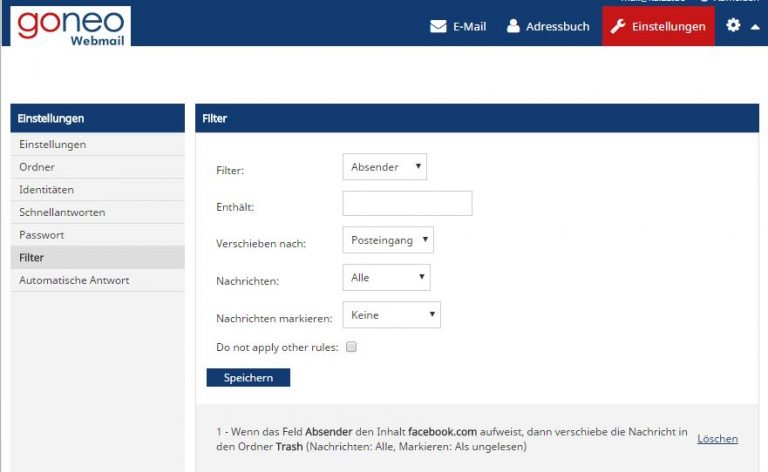The width and height of the screenshot is (768, 472).
Task: Open the Passwort settings page
Action: click(x=97, y=235)
